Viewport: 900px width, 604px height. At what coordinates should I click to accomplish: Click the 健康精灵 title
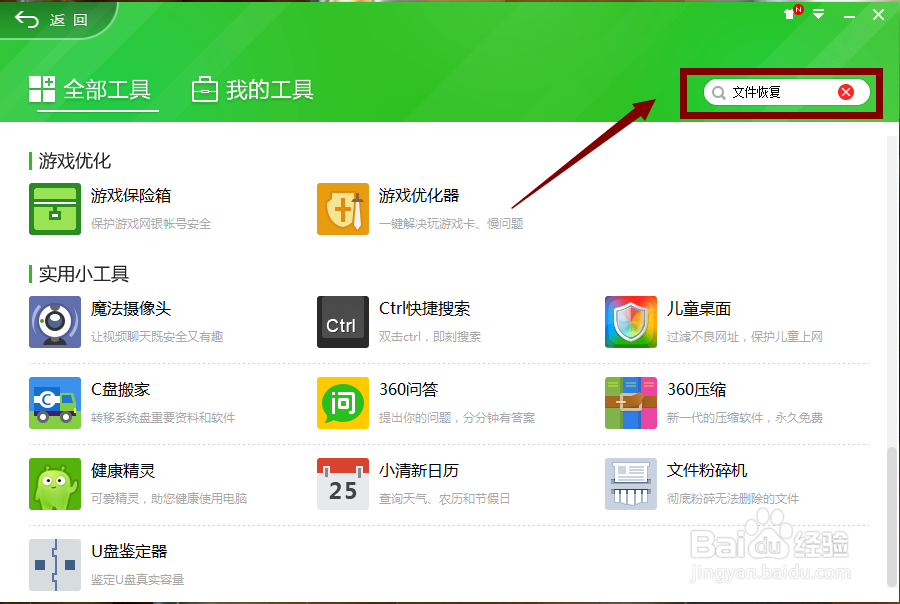[x=123, y=471]
